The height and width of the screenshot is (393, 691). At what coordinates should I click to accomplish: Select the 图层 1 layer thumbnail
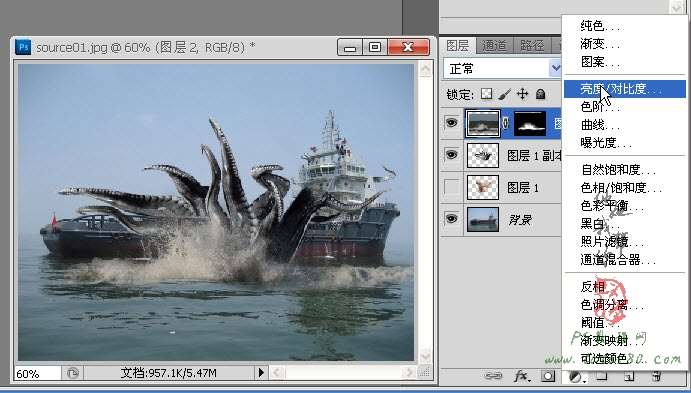(x=483, y=187)
